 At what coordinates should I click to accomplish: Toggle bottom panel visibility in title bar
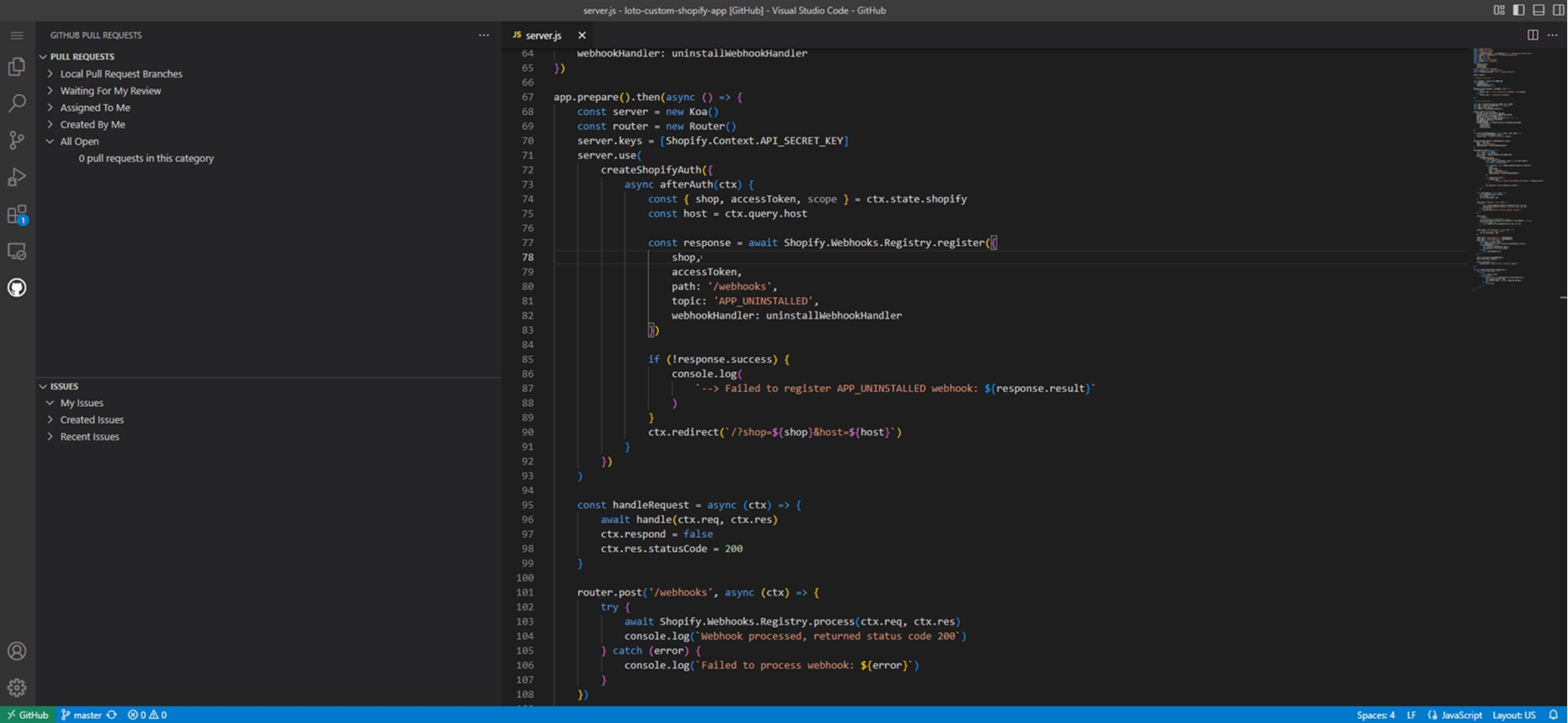(x=1539, y=10)
